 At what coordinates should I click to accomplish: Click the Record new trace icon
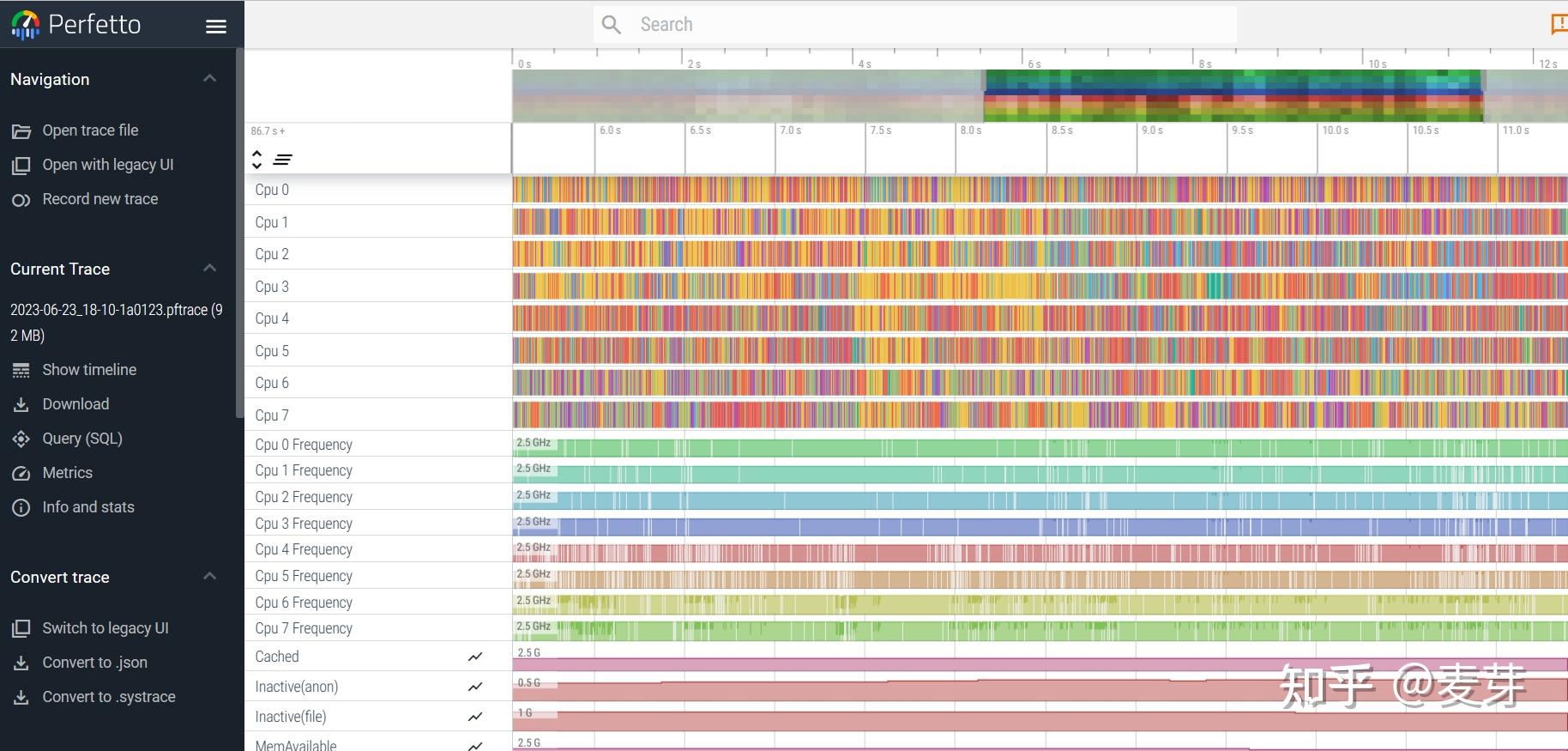21,200
